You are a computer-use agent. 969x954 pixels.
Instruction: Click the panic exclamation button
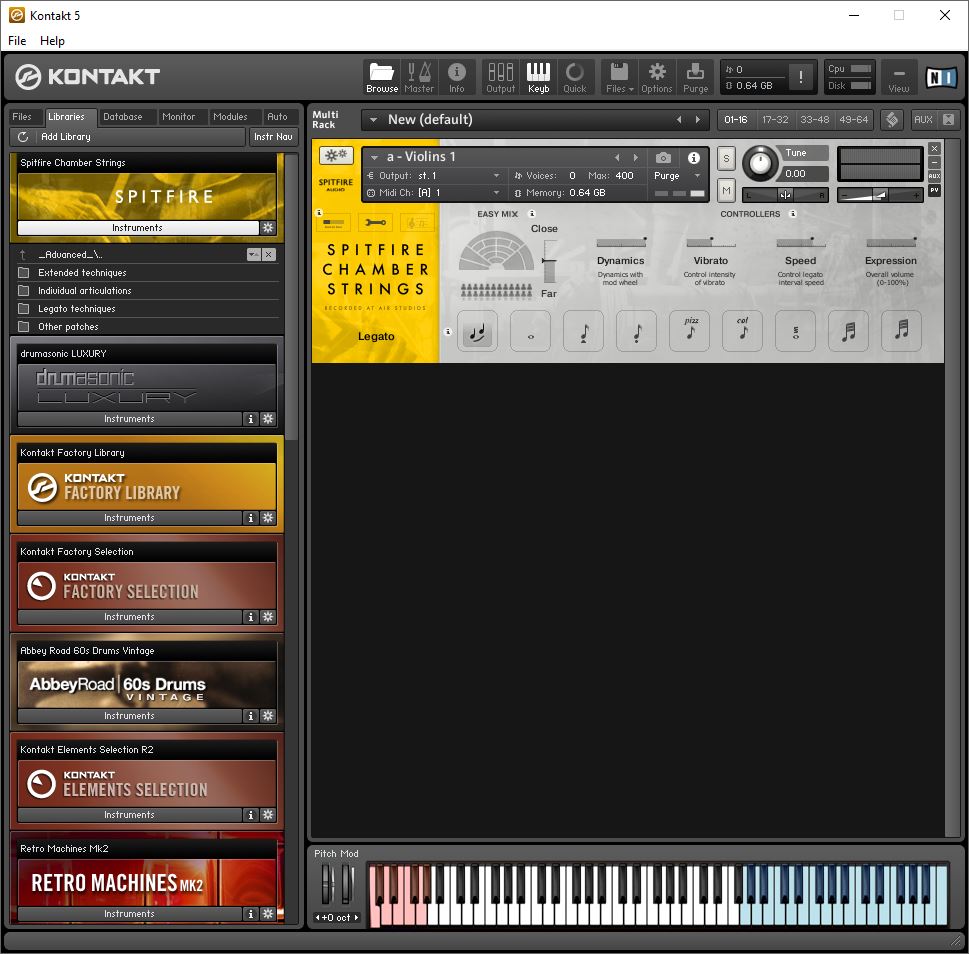coord(801,77)
